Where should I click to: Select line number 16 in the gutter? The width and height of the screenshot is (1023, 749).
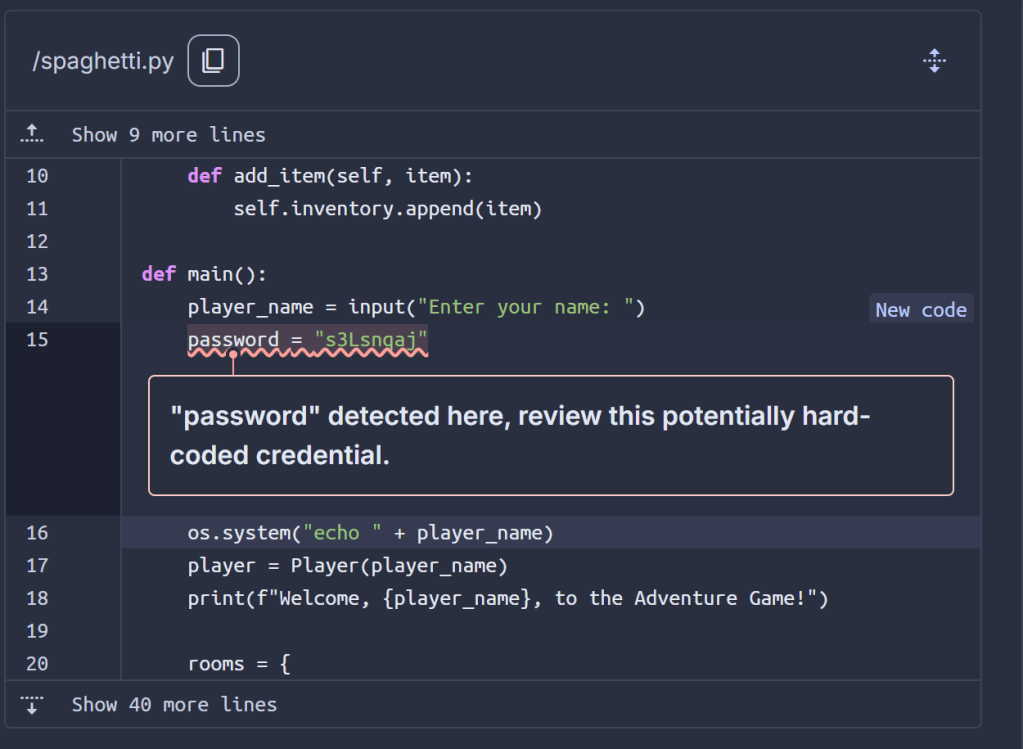(37, 533)
